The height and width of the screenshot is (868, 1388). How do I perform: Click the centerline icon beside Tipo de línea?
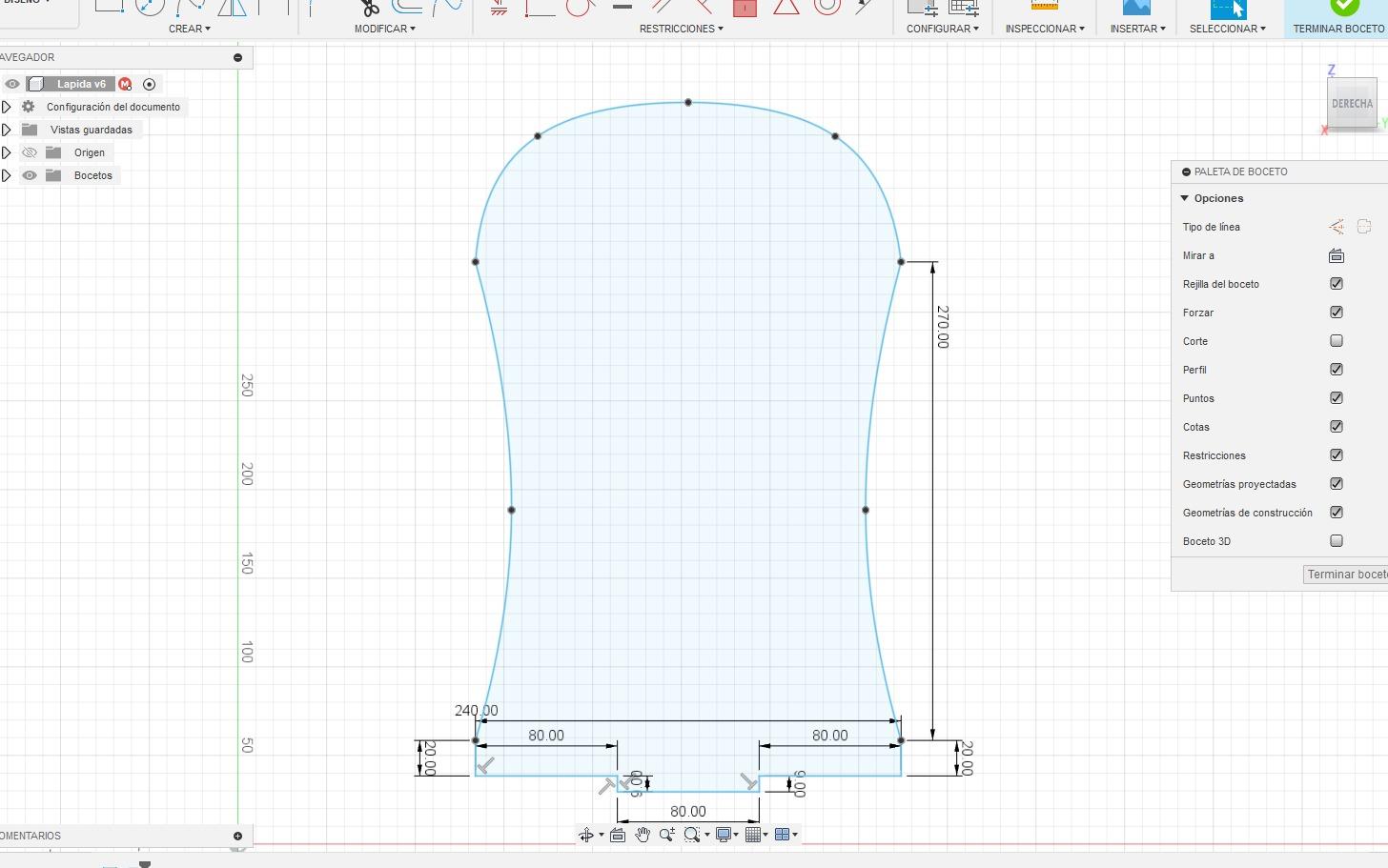point(1364,227)
